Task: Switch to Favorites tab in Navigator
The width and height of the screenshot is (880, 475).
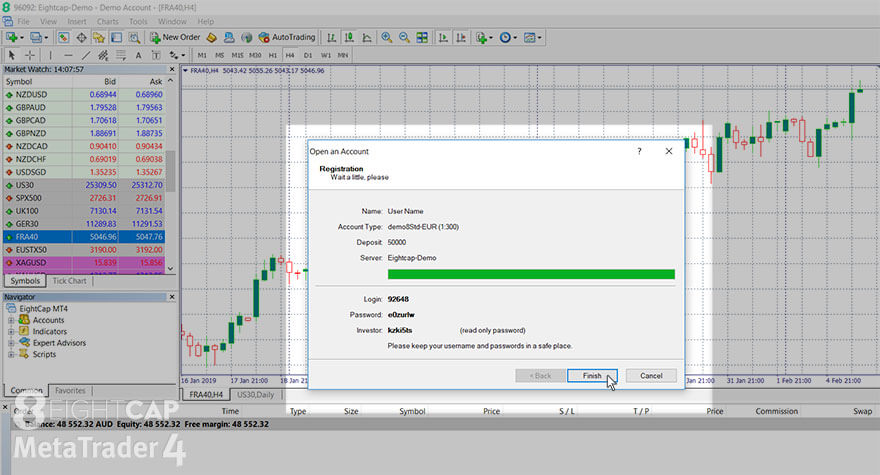Action: [x=71, y=390]
